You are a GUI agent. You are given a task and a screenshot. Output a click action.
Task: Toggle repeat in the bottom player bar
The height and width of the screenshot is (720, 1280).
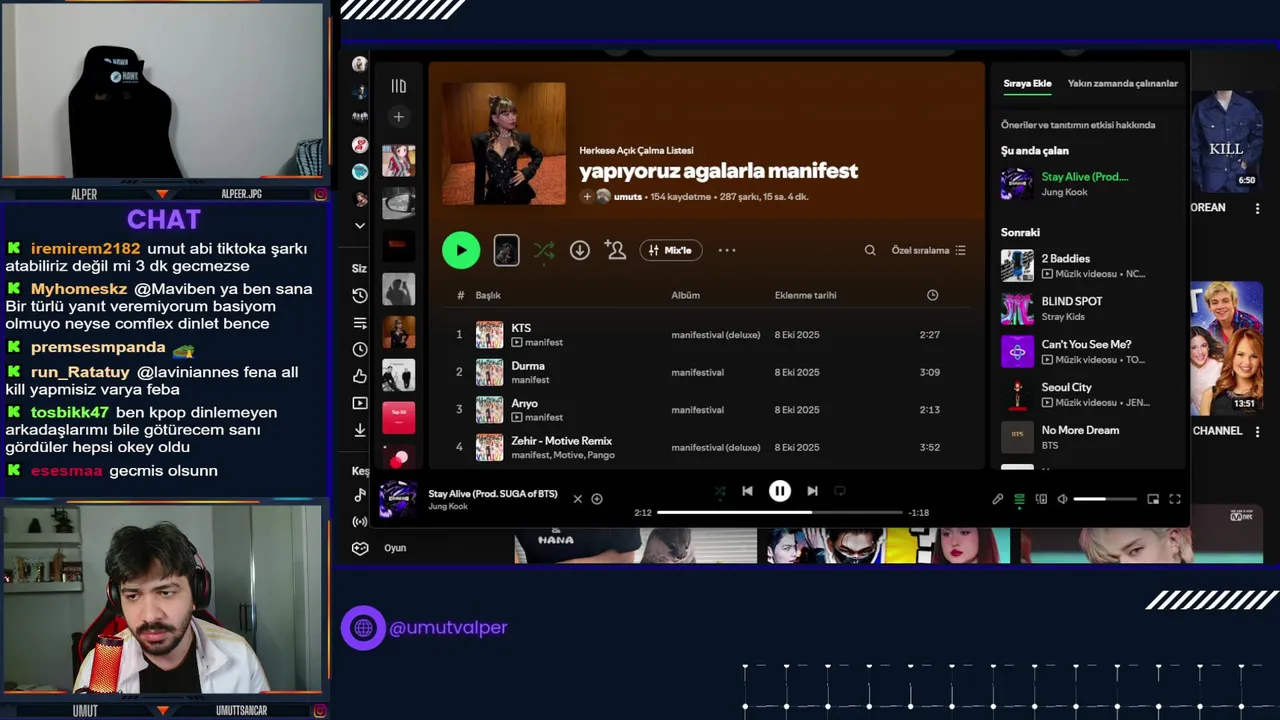point(840,491)
